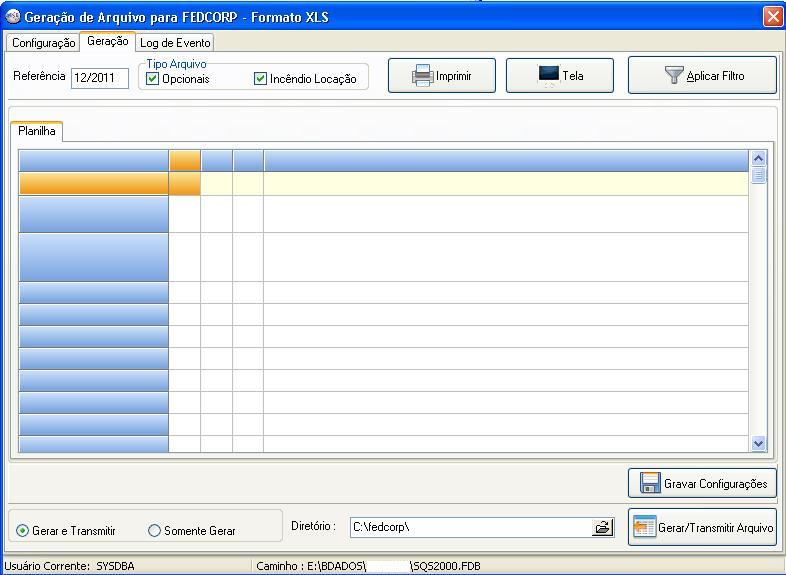Click the printer icon on Imprimir

422,76
